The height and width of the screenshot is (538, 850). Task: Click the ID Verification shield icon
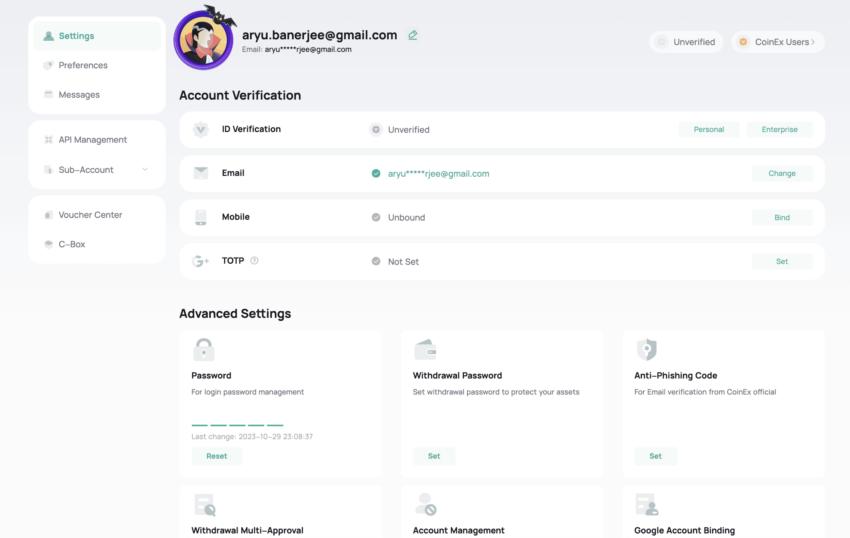[x=201, y=130]
